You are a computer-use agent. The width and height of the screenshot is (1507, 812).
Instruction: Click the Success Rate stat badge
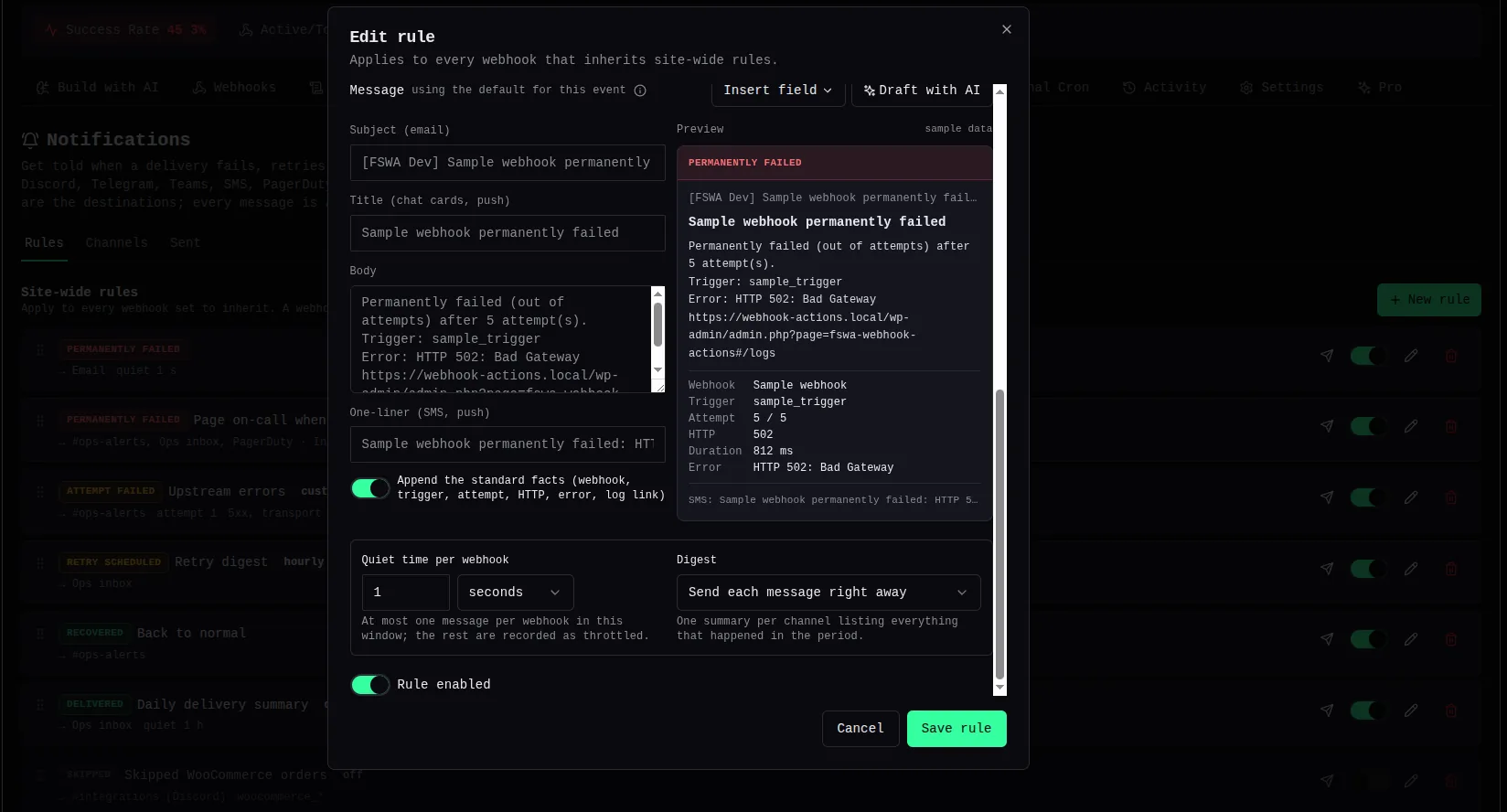tap(127, 30)
